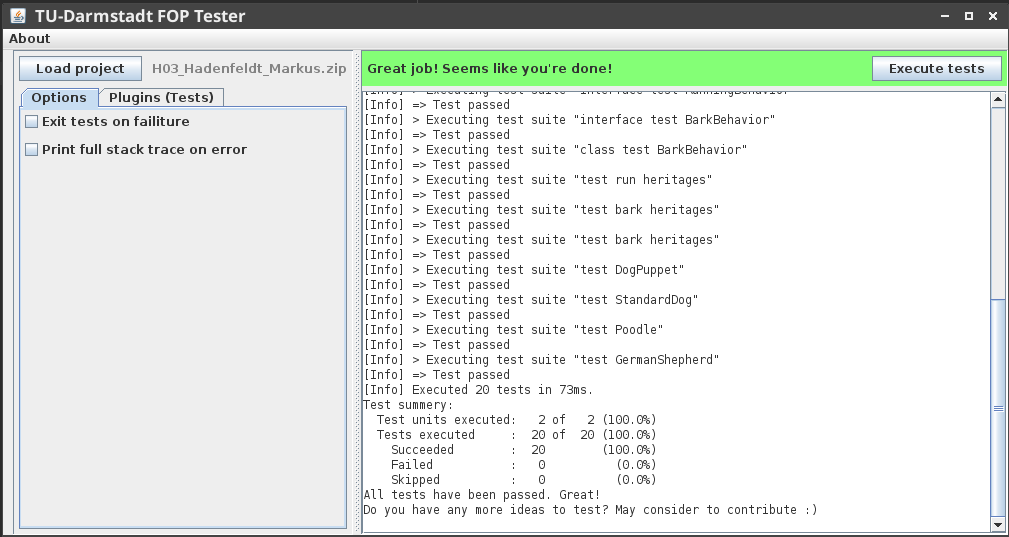The height and width of the screenshot is (537, 1009).
Task: Click log line 'test DogPuppet'
Action: pyautogui.click(x=524, y=269)
